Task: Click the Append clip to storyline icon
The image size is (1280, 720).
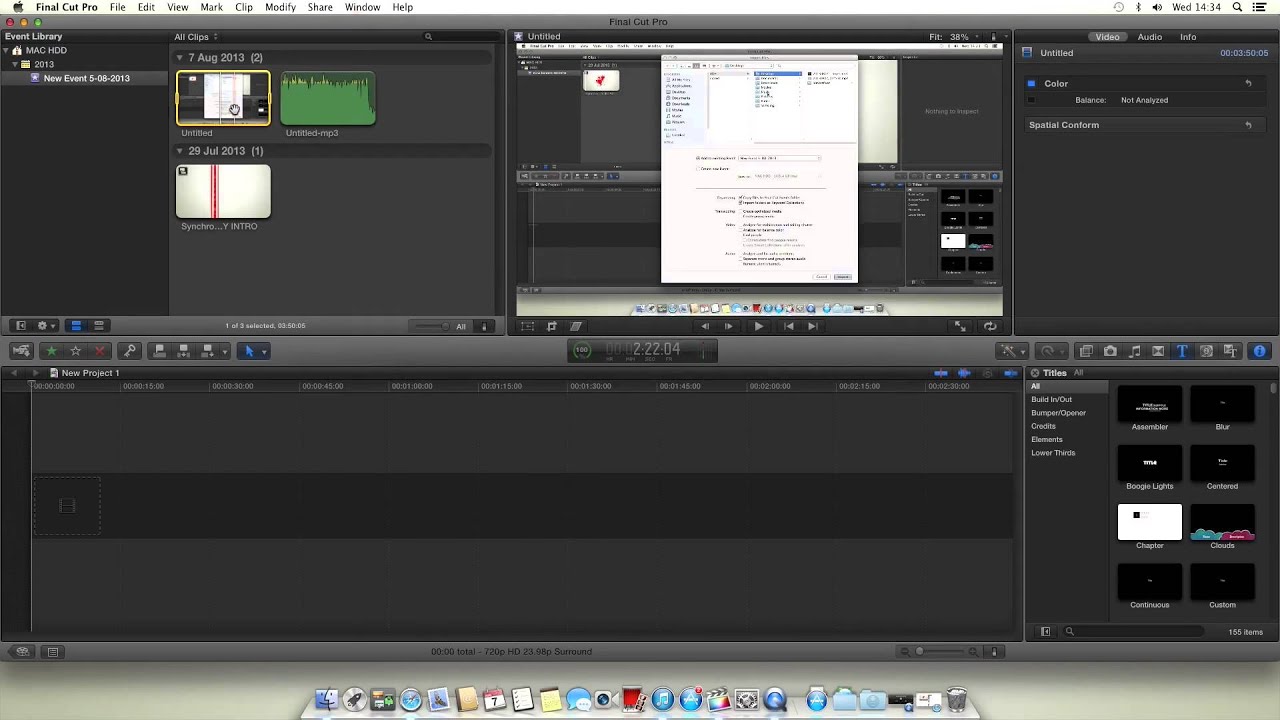Action: [x=207, y=351]
